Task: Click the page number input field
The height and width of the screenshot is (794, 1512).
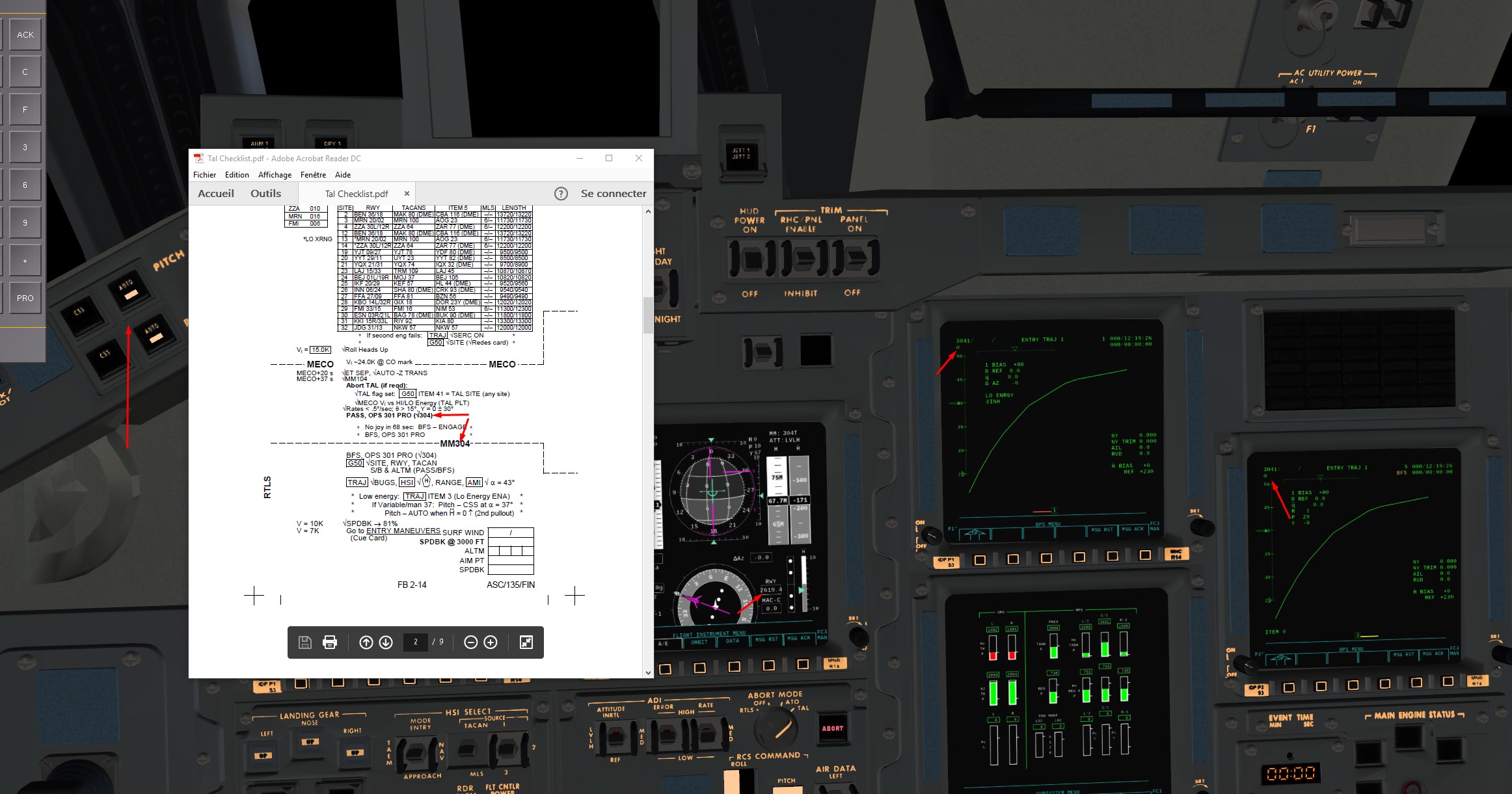Action: (x=415, y=642)
